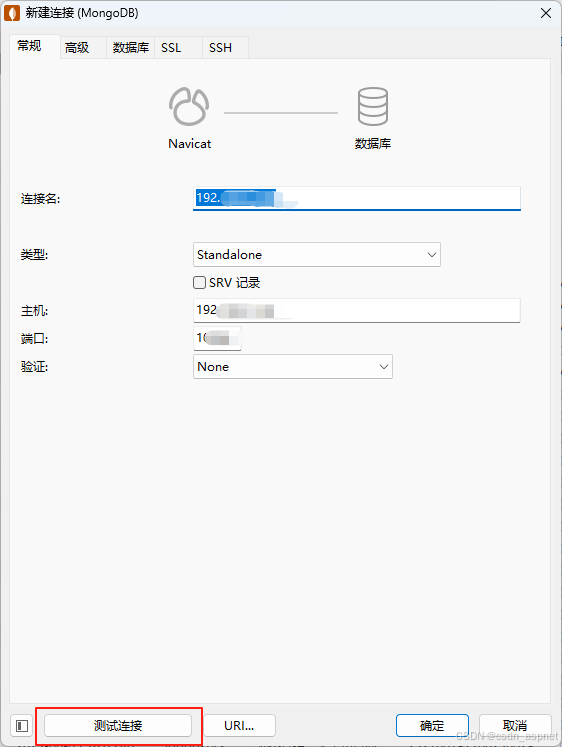The image size is (562, 747).
Task: Click the 验证 label
Action: click(34, 367)
